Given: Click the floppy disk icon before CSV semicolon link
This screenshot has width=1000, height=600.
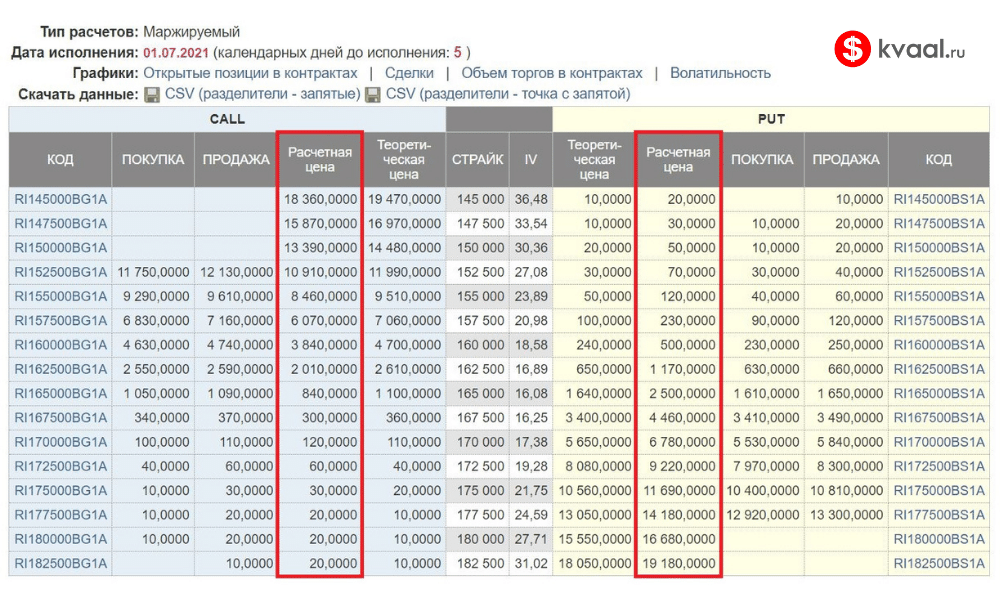Looking at the screenshot, I should [x=373, y=94].
